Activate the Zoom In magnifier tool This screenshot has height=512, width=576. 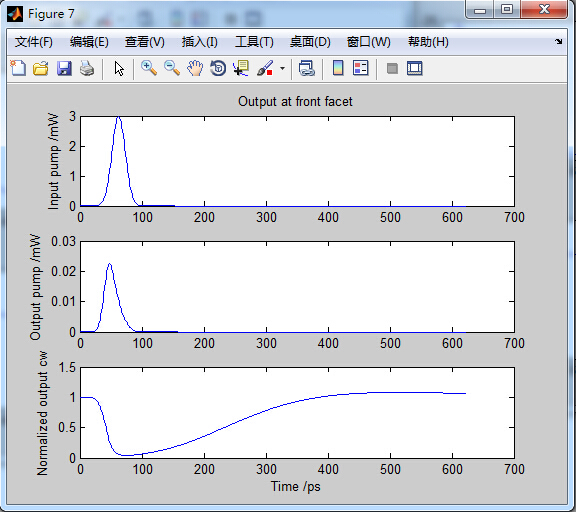[149, 68]
